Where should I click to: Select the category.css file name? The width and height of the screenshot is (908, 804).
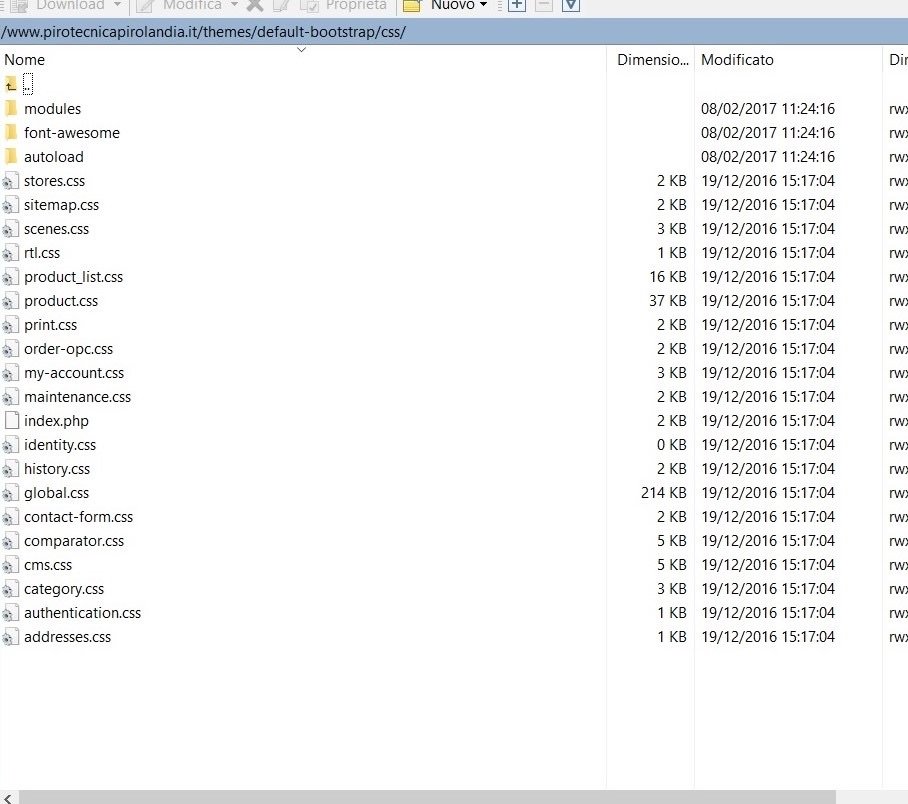[64, 589]
